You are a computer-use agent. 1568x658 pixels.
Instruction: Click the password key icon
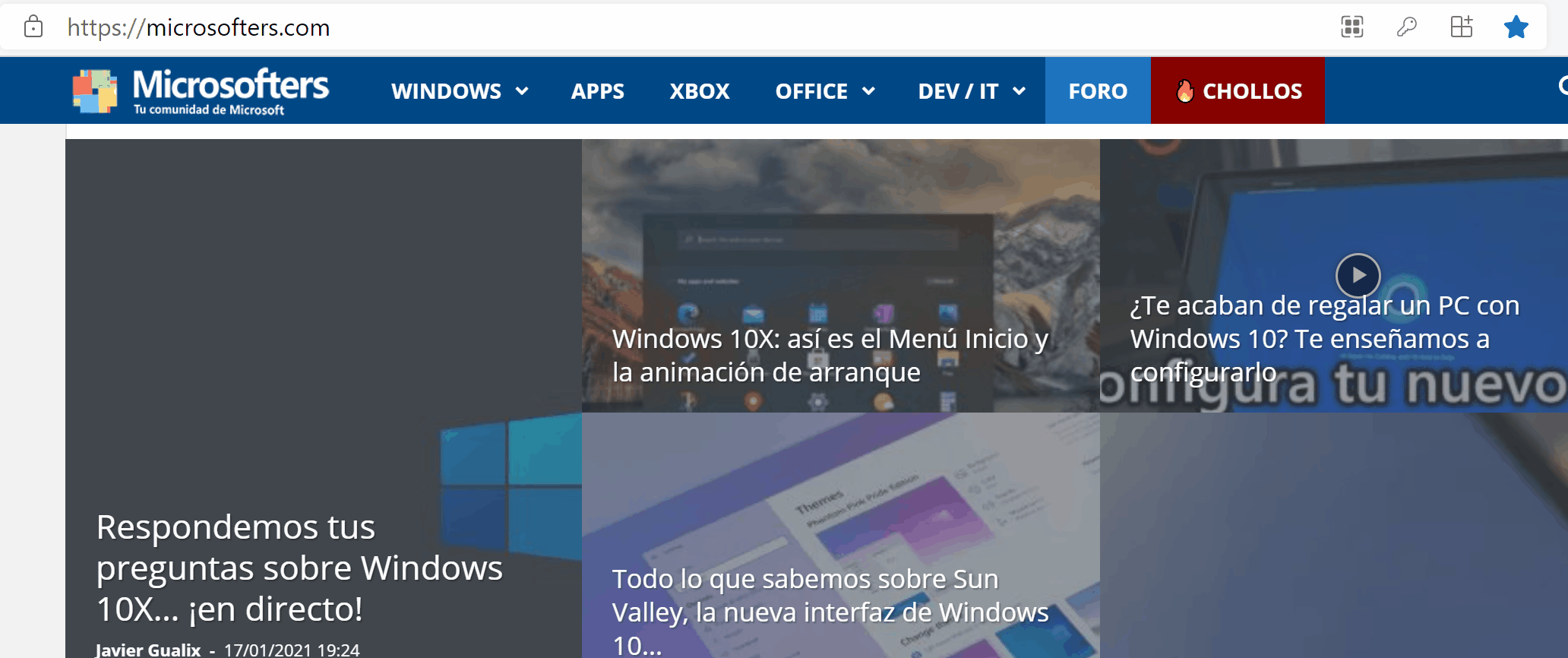[x=1407, y=27]
